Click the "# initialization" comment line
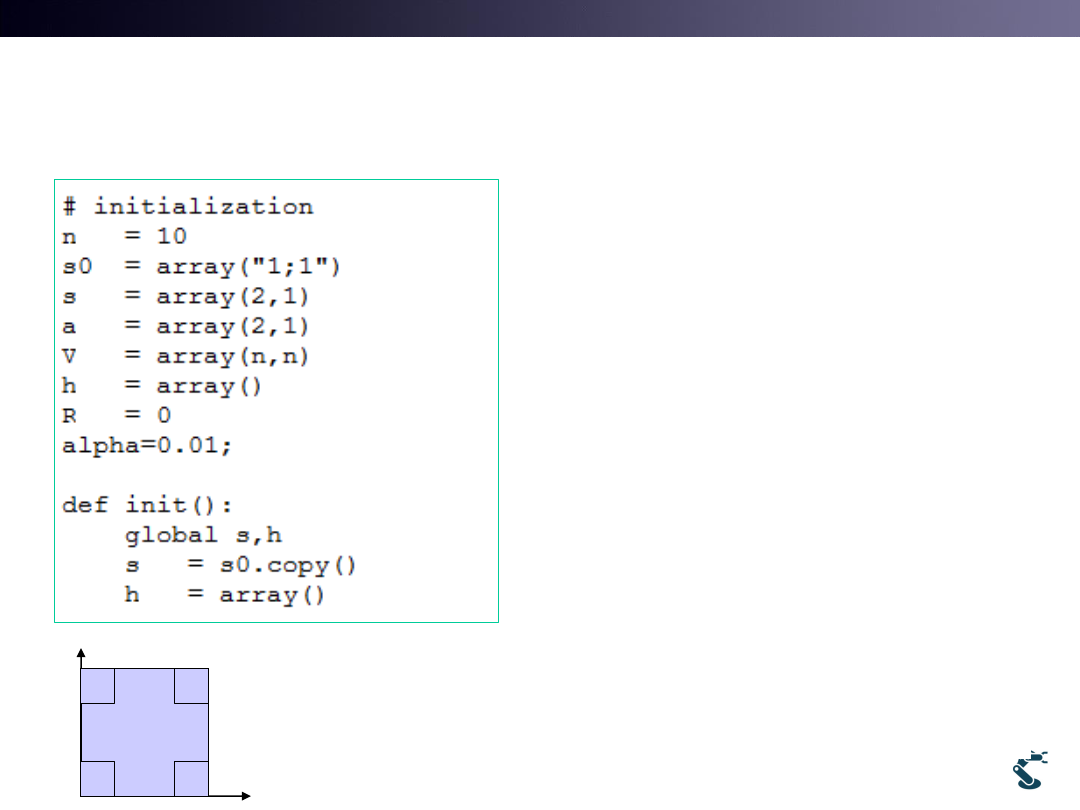 (x=188, y=207)
